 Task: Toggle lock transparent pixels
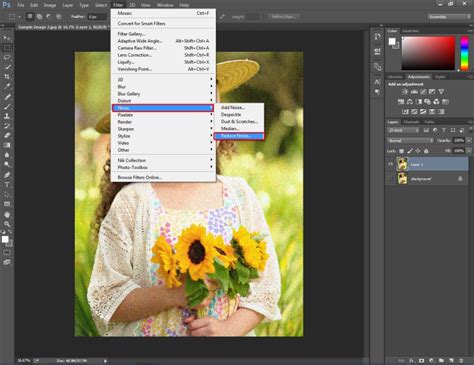tap(402, 151)
